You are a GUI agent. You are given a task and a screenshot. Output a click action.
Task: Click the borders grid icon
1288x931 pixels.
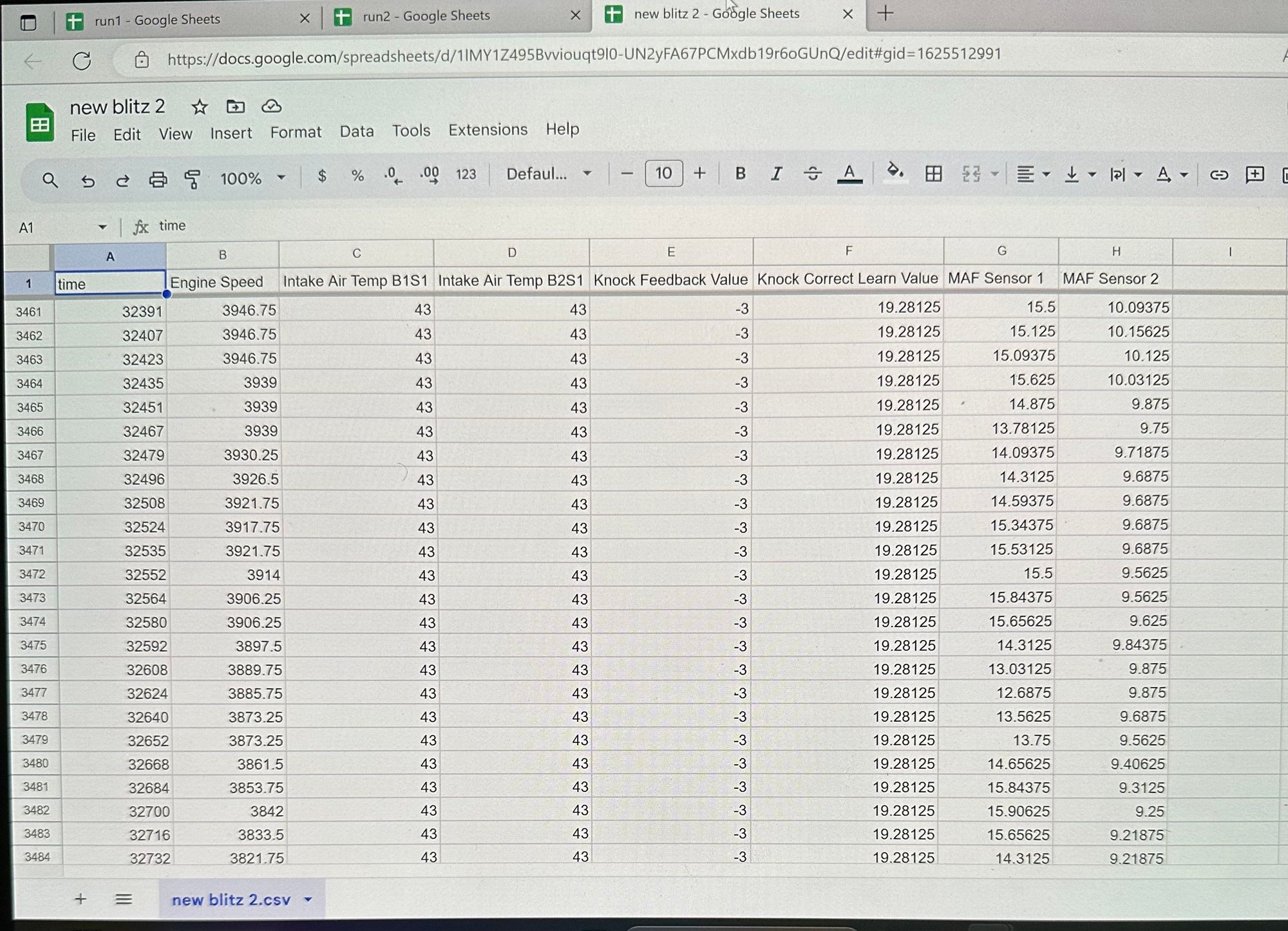tap(933, 173)
